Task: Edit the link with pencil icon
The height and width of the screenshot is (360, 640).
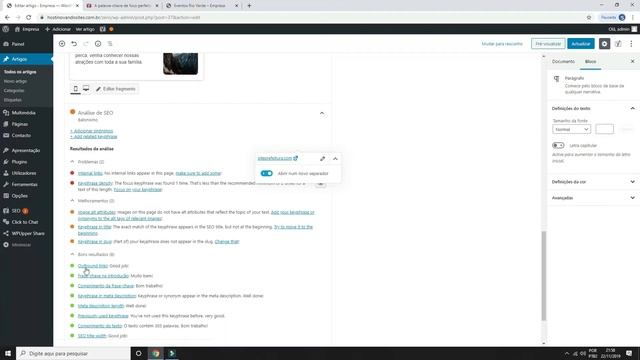Action: coord(322,158)
